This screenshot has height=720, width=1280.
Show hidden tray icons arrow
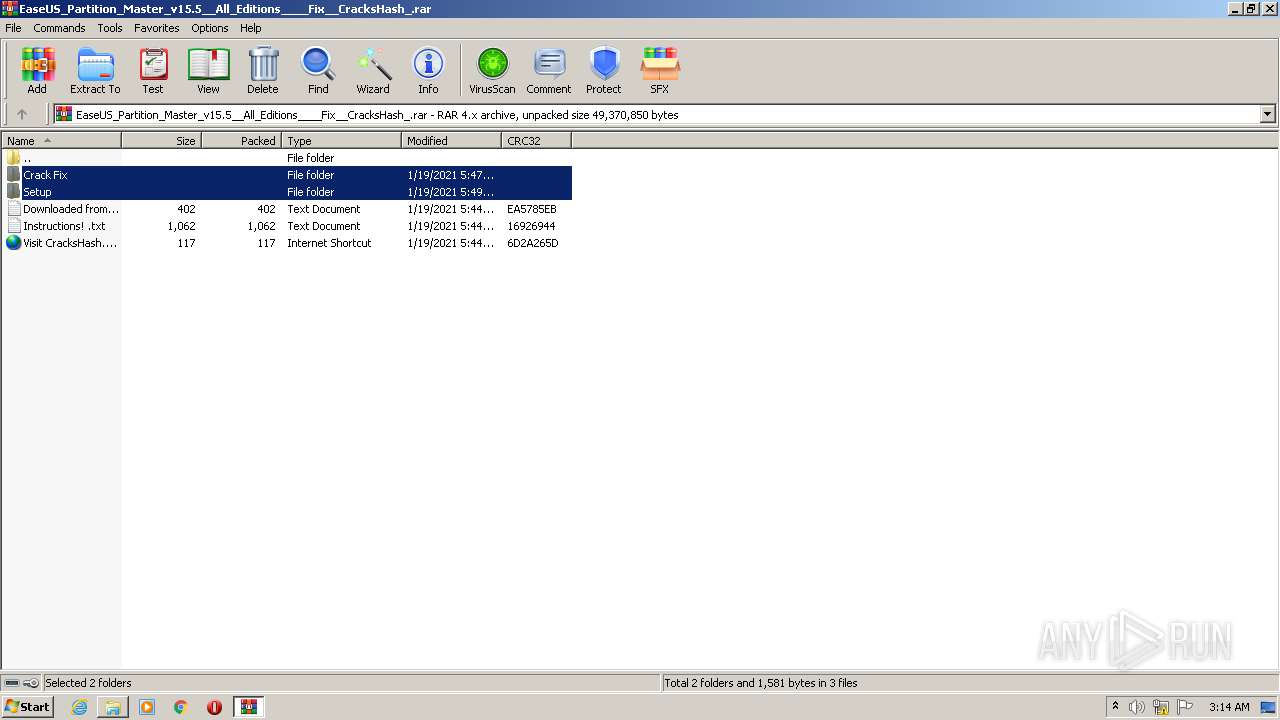point(1115,706)
